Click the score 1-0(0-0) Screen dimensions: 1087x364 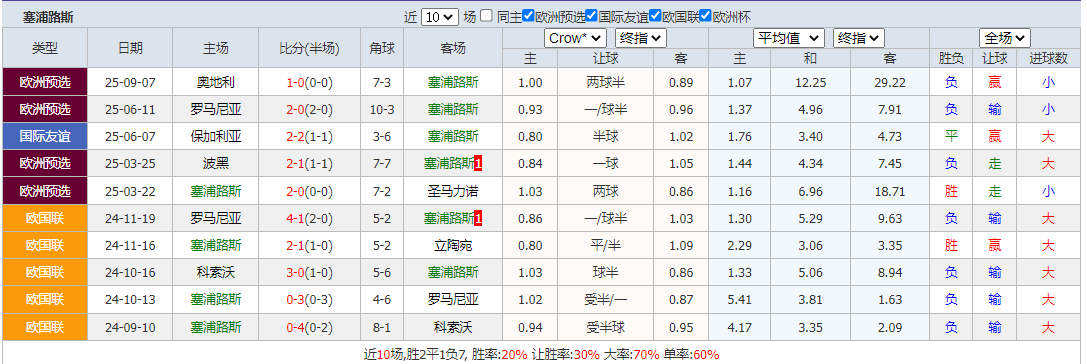tap(310, 83)
